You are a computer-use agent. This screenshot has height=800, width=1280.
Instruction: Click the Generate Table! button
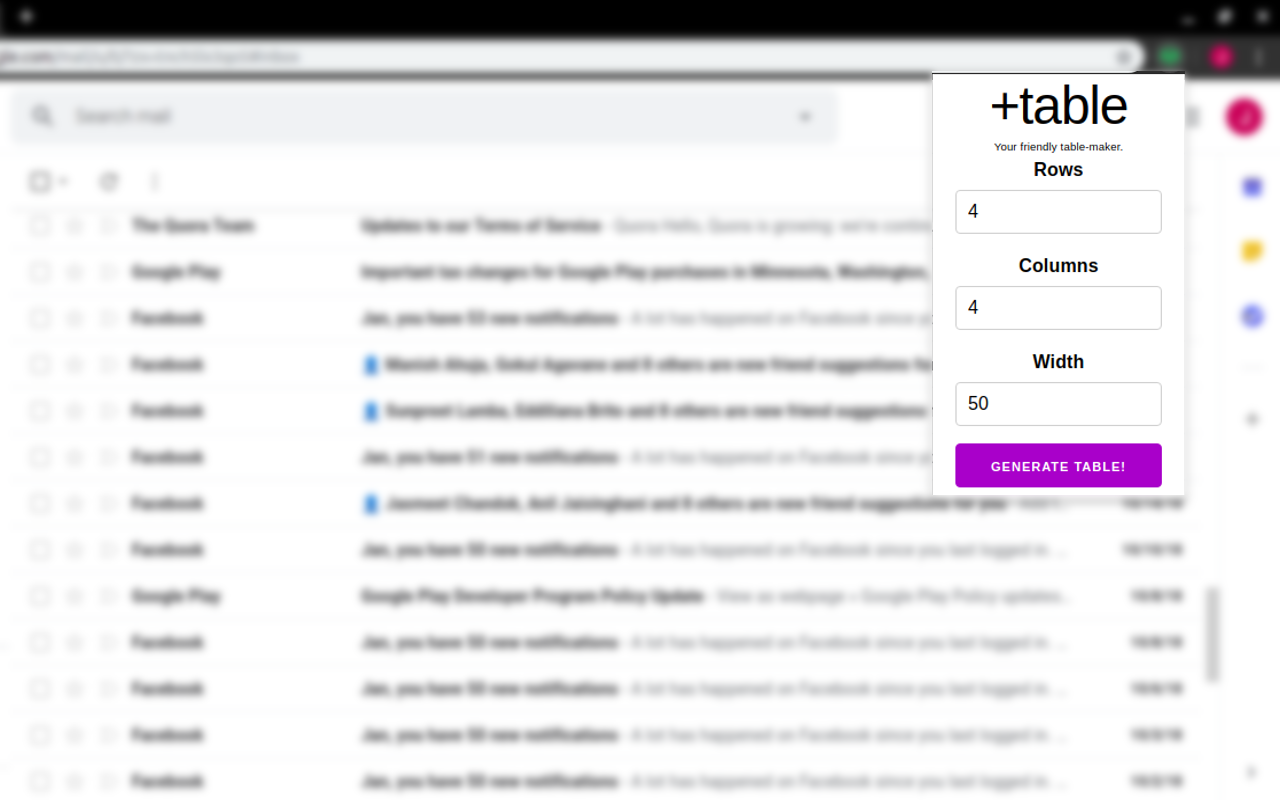point(1058,466)
